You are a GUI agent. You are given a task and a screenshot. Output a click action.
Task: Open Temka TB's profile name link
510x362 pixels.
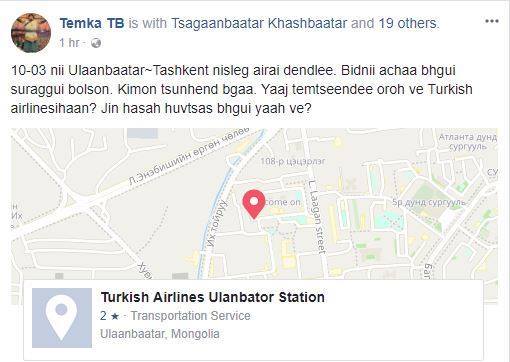[x=92, y=23]
